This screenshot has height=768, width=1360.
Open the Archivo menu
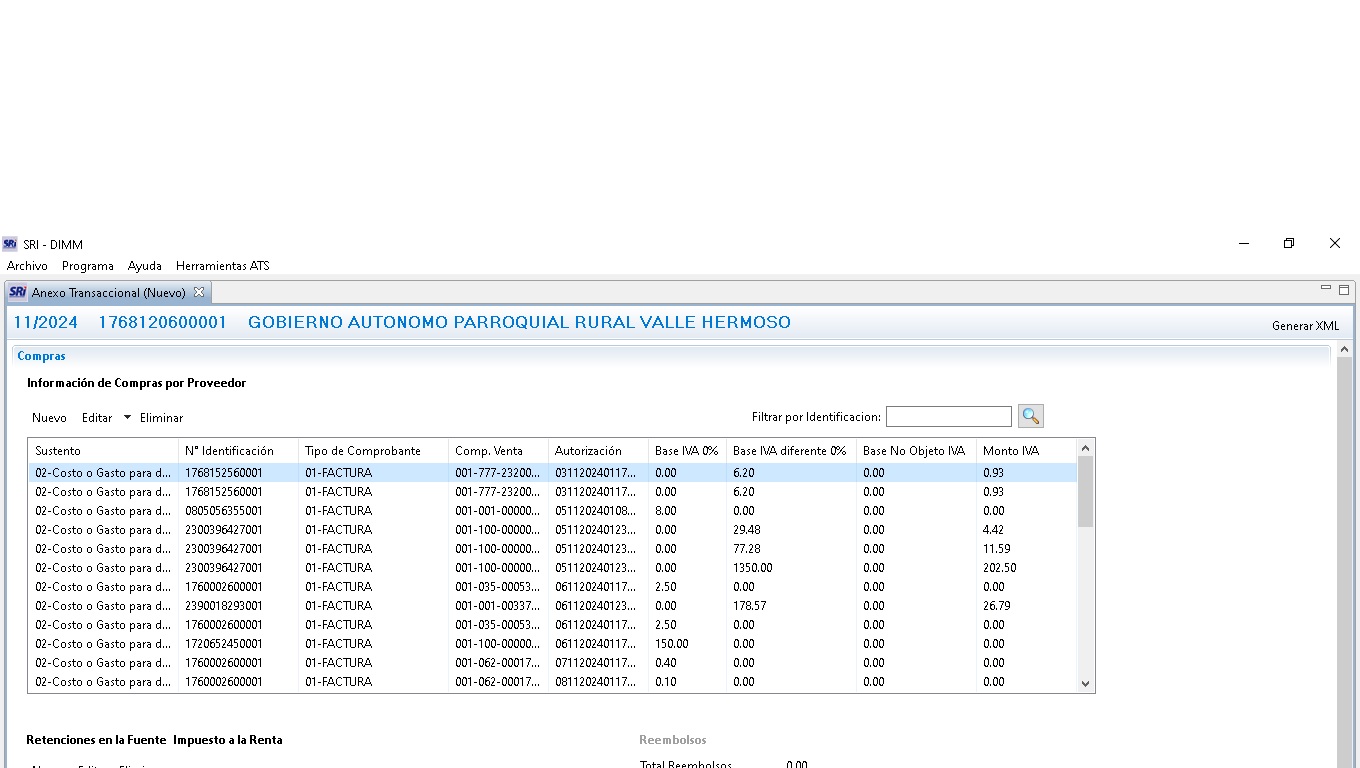pos(27,266)
